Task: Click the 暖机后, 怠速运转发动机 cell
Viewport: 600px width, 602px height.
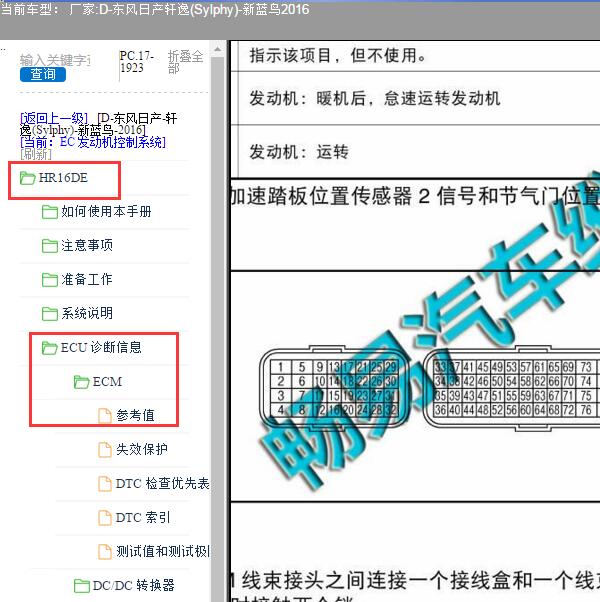Action: pyautogui.click(x=419, y=98)
